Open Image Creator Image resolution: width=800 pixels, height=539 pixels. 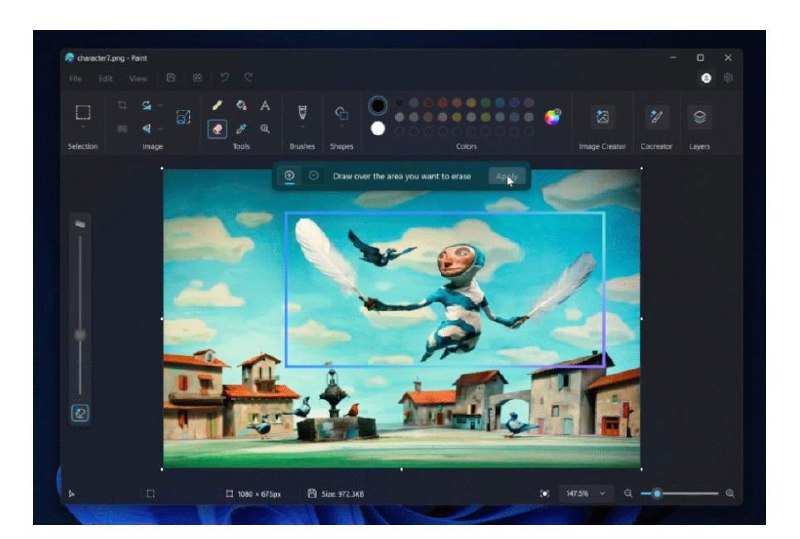coord(603,117)
